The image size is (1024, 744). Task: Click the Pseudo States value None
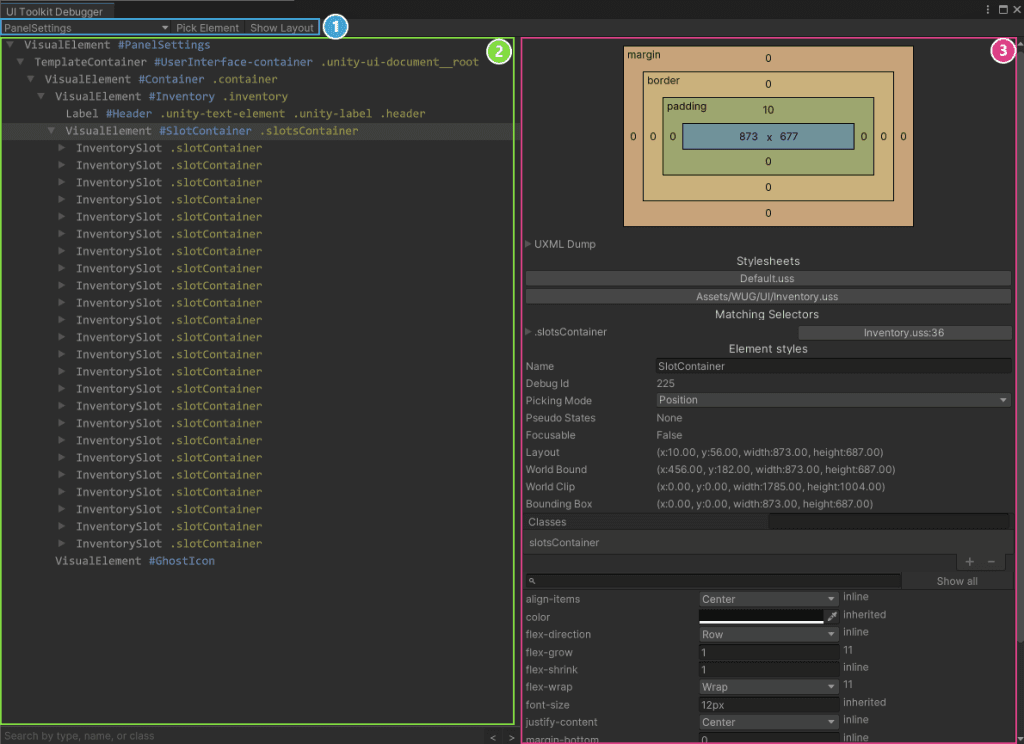[669, 418]
